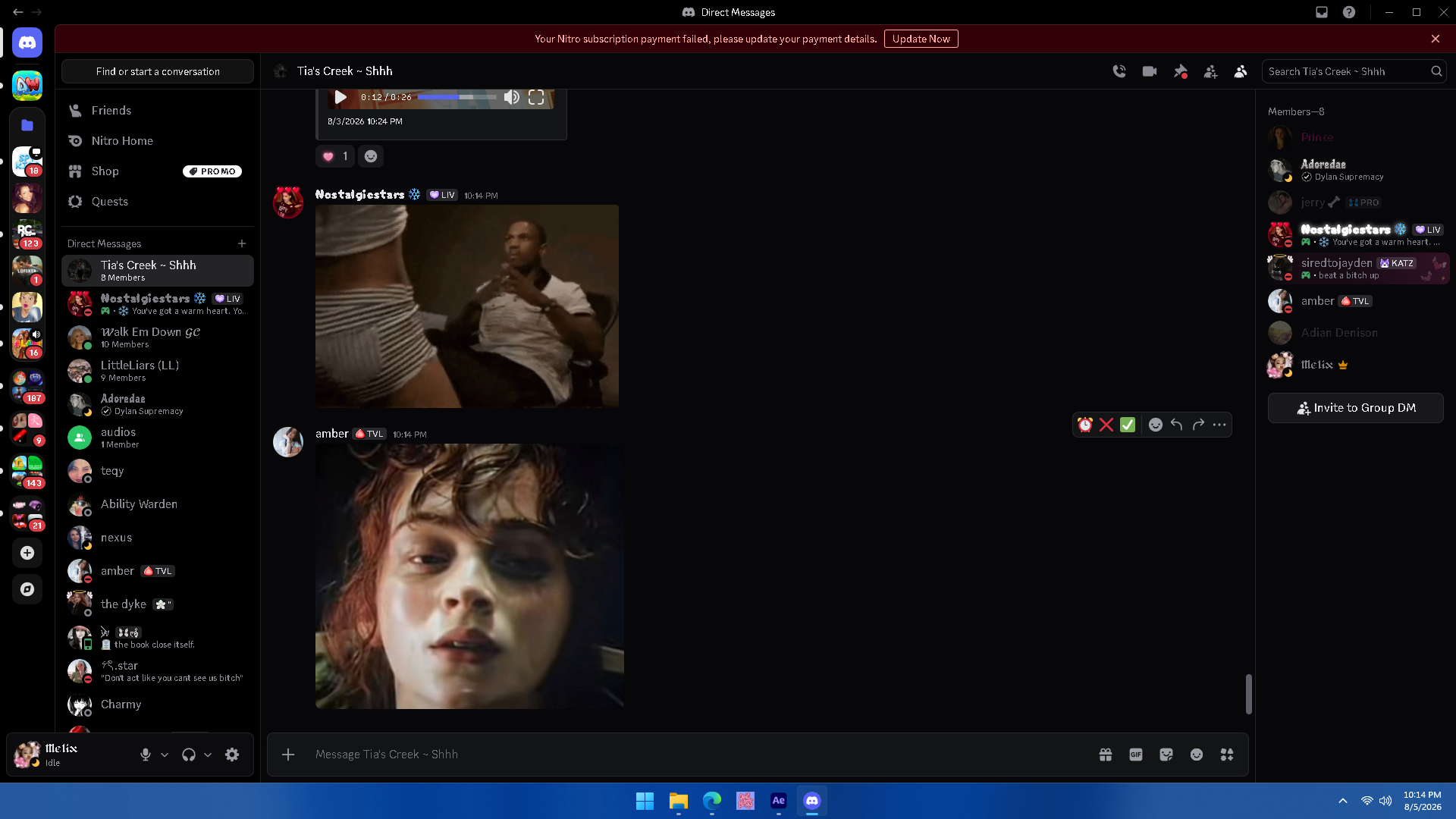This screenshot has width=1456, height=819.
Task: Play the video attachment
Action: click(340, 97)
